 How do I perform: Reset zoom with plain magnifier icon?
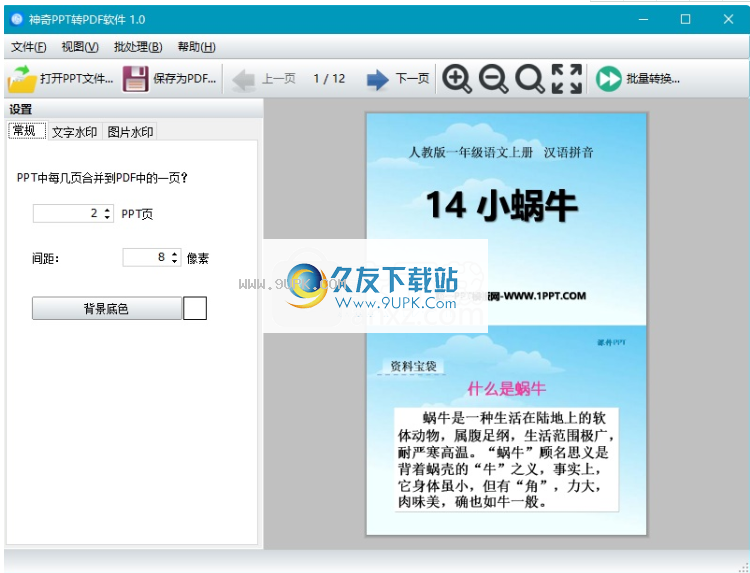(x=530, y=79)
